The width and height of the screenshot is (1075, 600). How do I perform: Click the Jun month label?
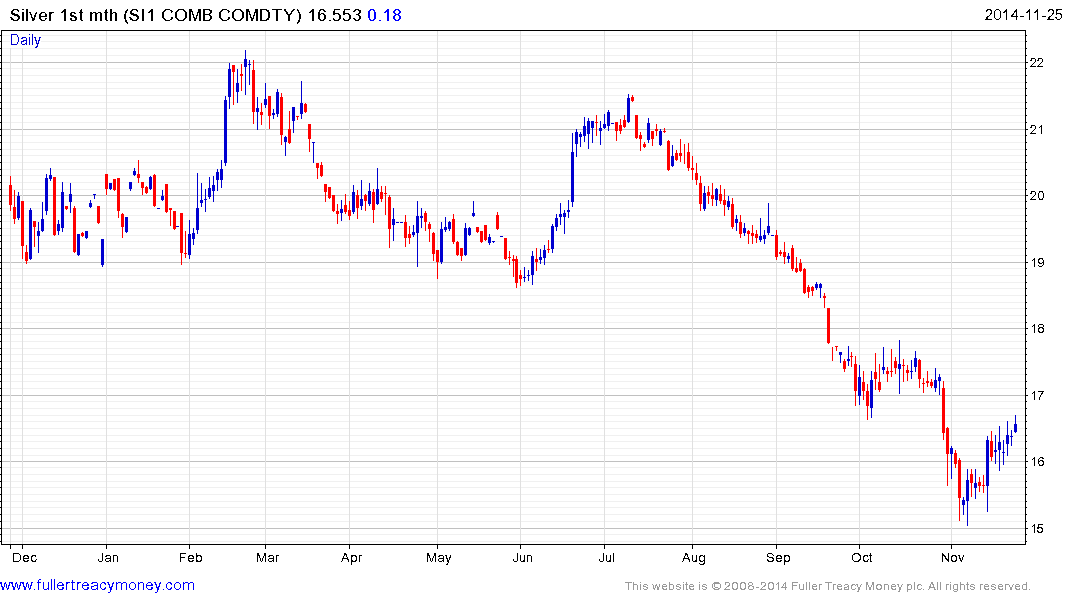522,557
